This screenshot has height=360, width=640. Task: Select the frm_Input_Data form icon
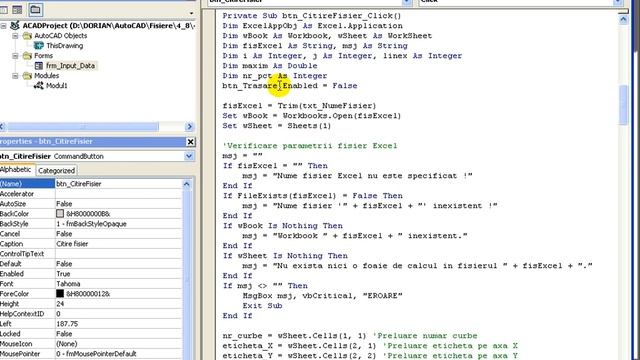39,66
